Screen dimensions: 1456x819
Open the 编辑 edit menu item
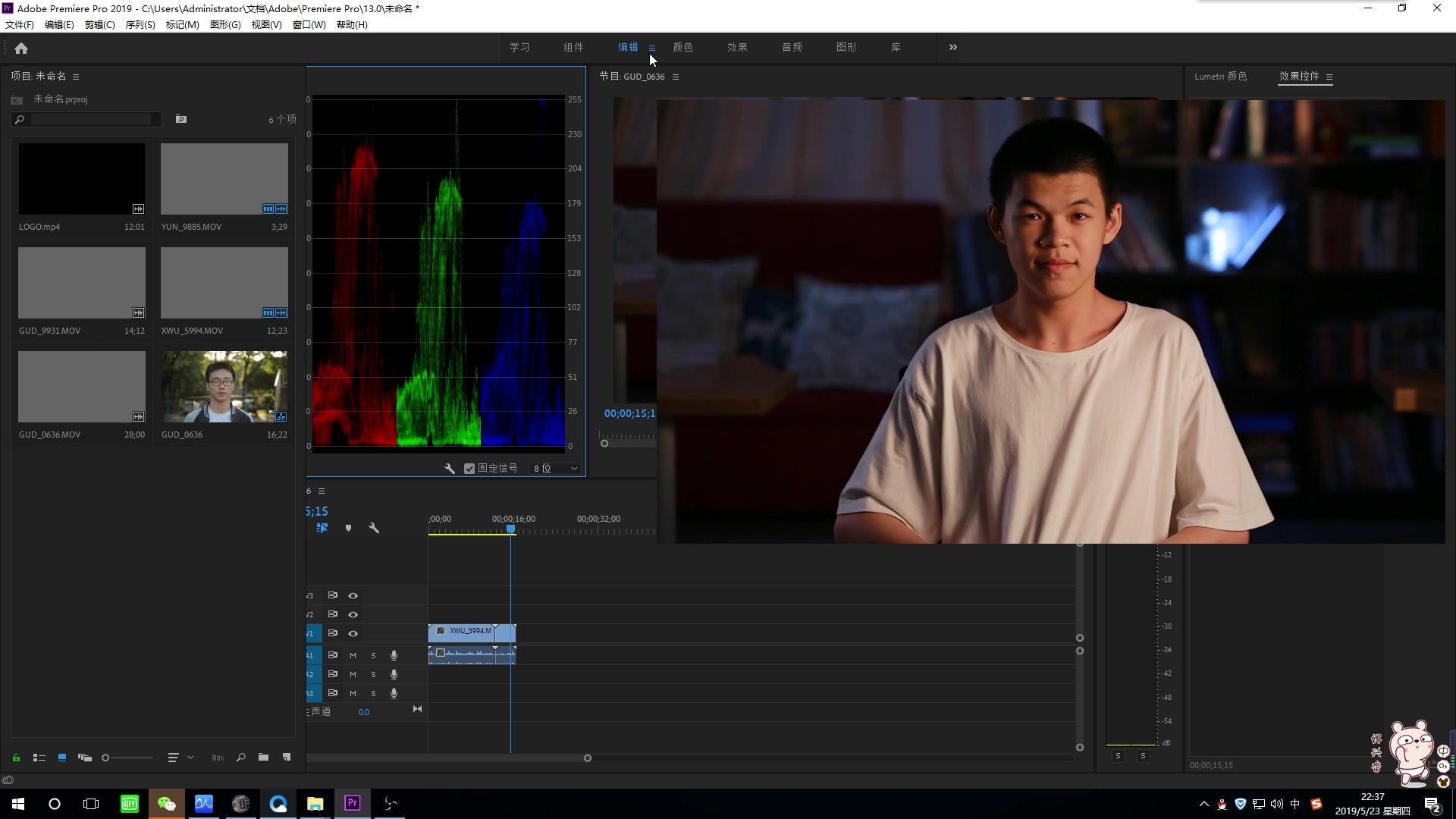(58, 24)
